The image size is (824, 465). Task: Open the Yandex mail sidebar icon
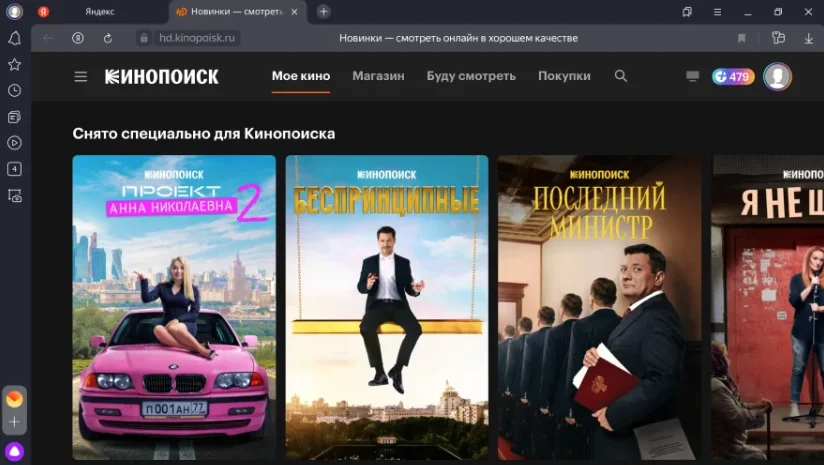click(x=15, y=399)
